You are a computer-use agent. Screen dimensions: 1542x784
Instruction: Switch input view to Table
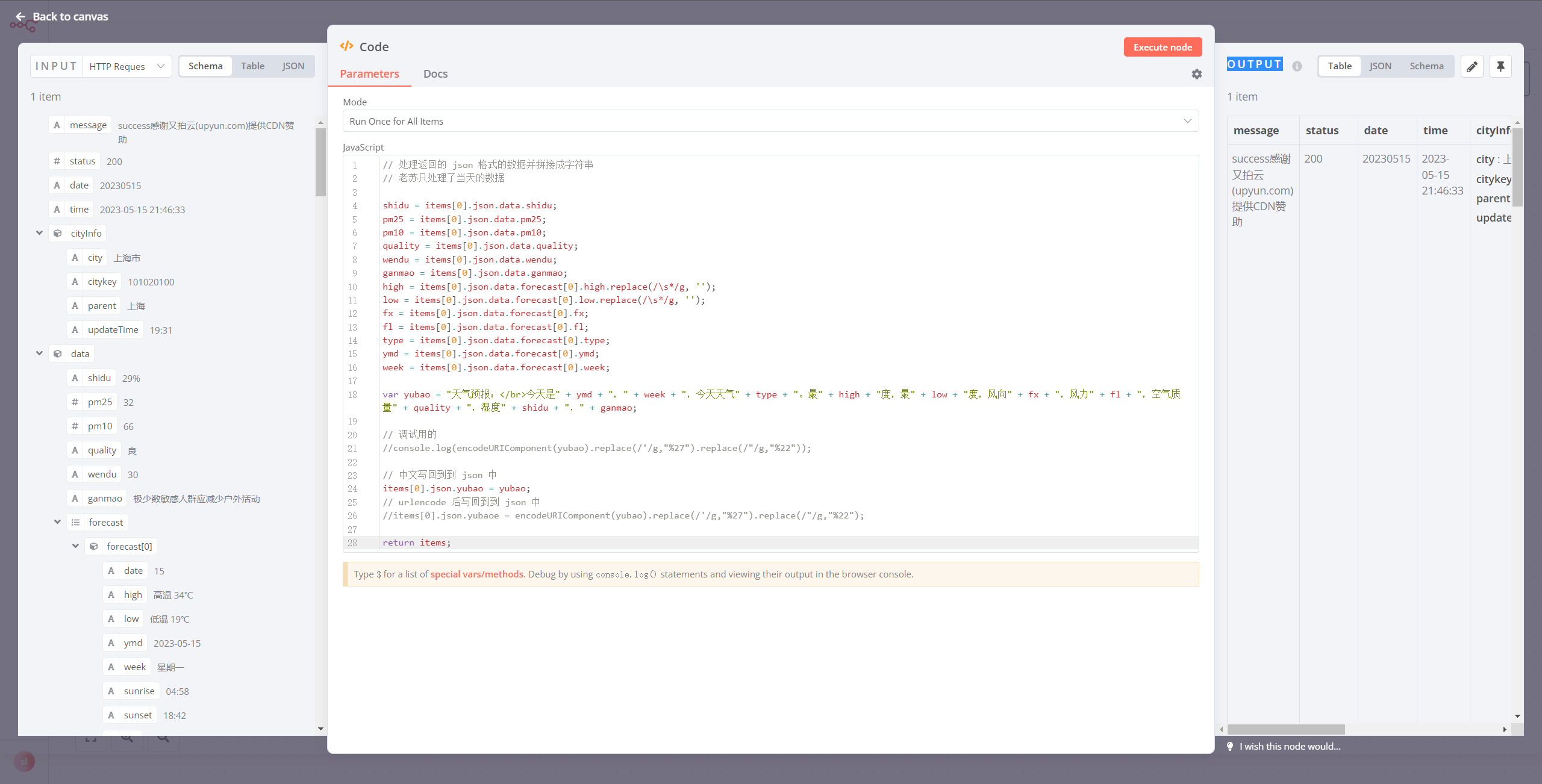point(252,66)
